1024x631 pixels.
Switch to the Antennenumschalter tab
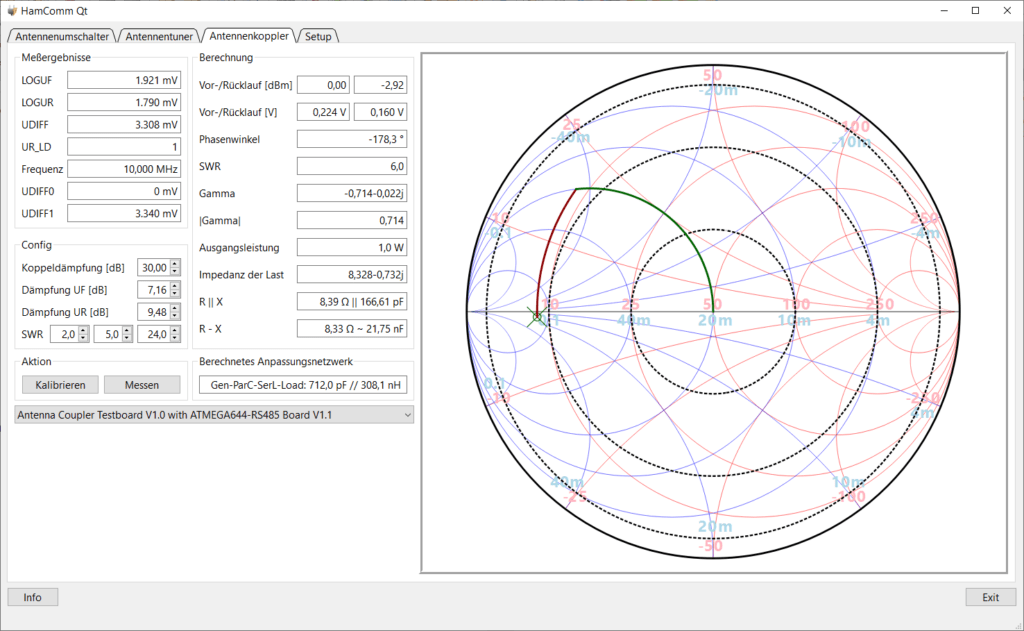pos(62,37)
